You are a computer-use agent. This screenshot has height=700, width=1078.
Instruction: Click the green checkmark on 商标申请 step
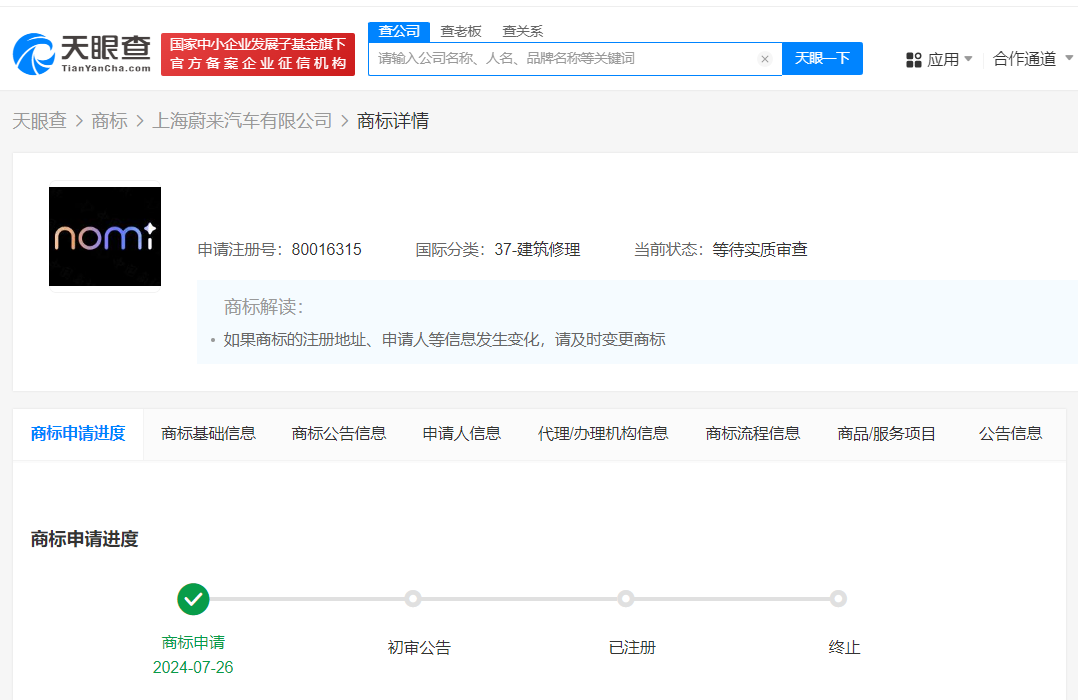pos(193,599)
